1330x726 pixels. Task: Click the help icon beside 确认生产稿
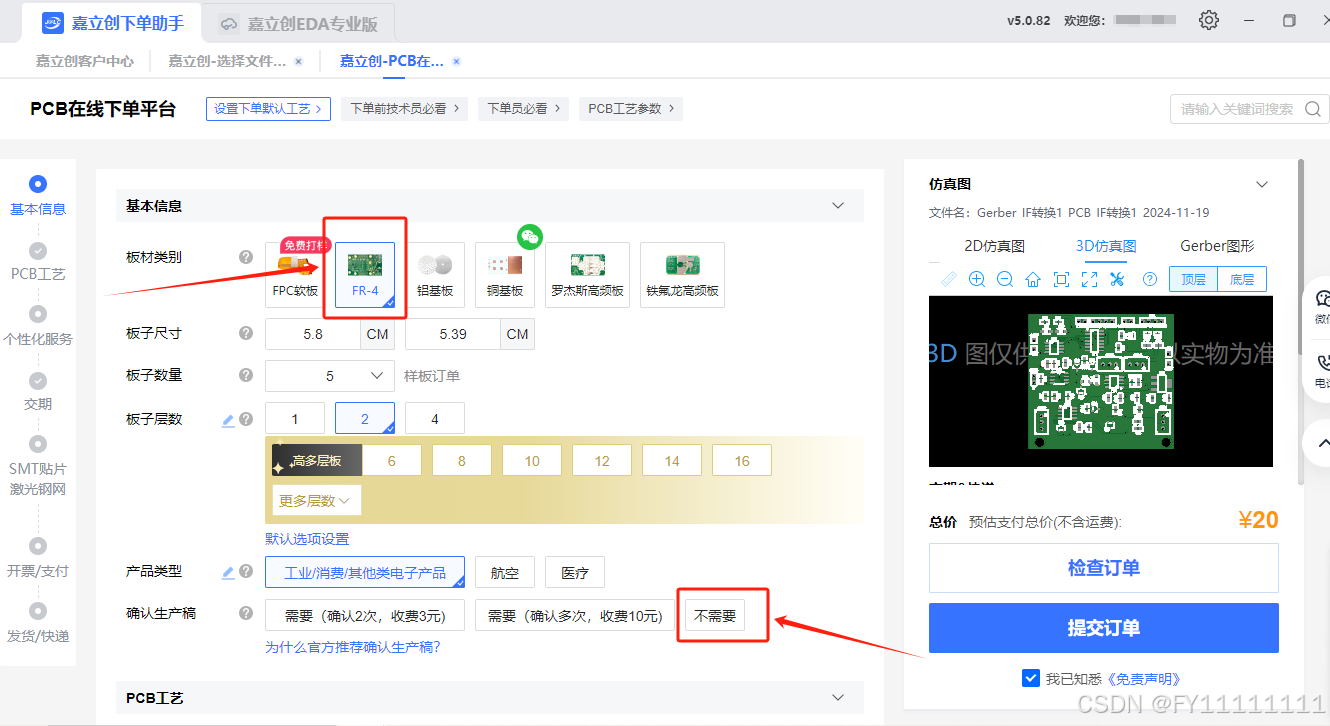click(246, 613)
